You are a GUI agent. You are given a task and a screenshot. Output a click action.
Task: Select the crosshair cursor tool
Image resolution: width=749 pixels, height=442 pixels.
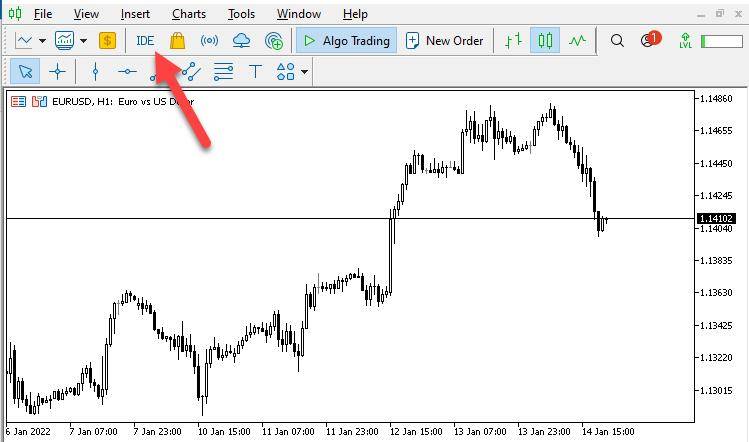click(x=57, y=72)
